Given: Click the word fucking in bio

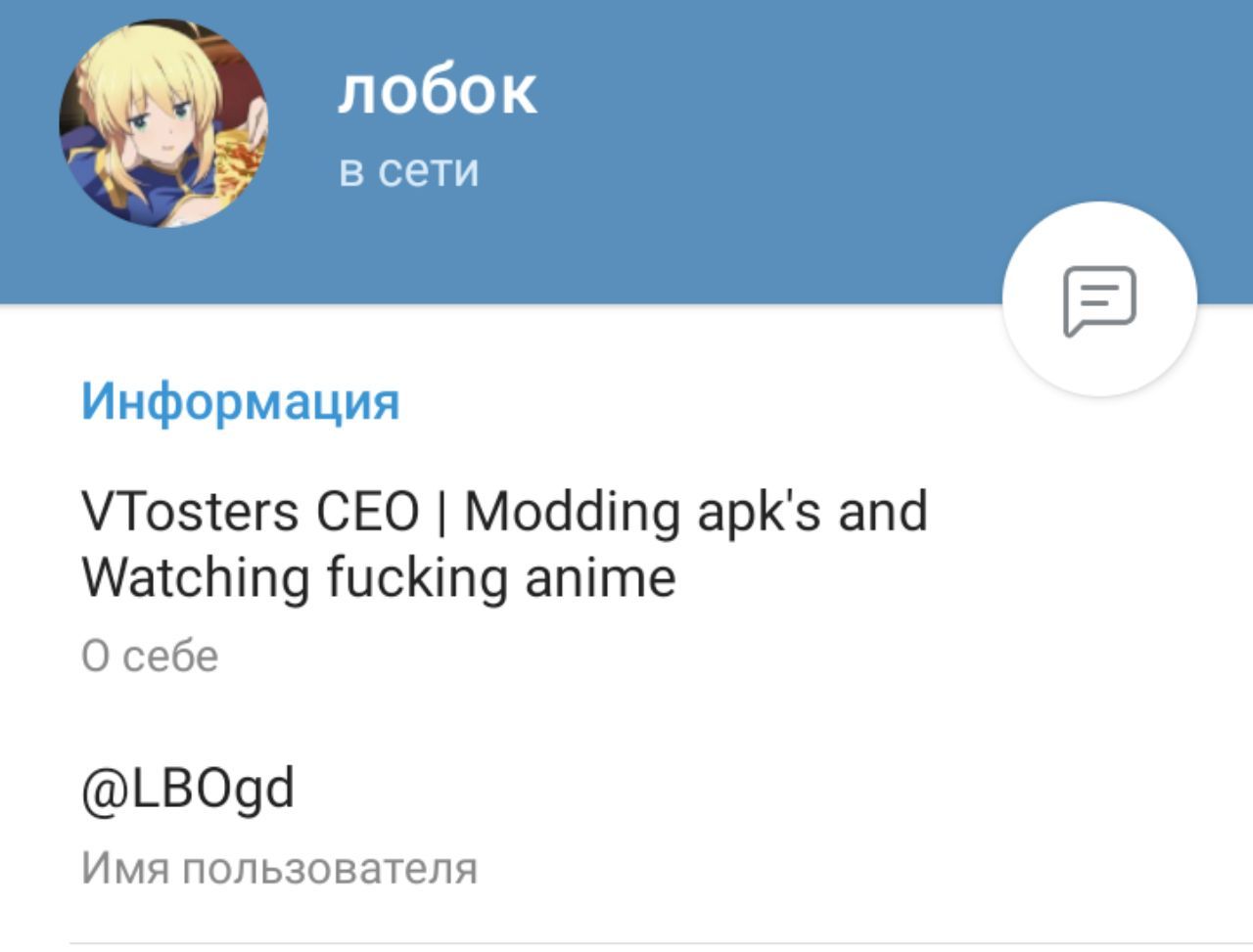Looking at the screenshot, I should click(417, 578).
